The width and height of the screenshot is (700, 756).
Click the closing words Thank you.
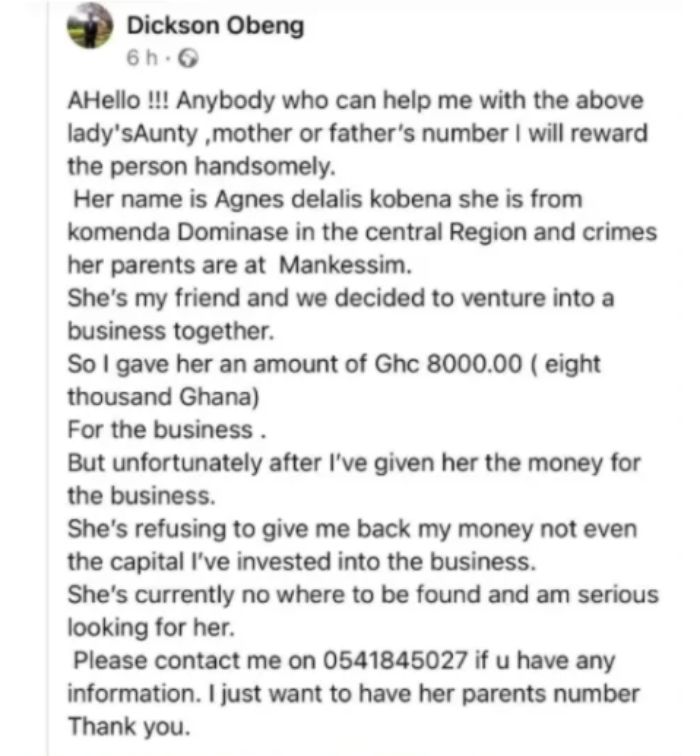tap(129, 726)
